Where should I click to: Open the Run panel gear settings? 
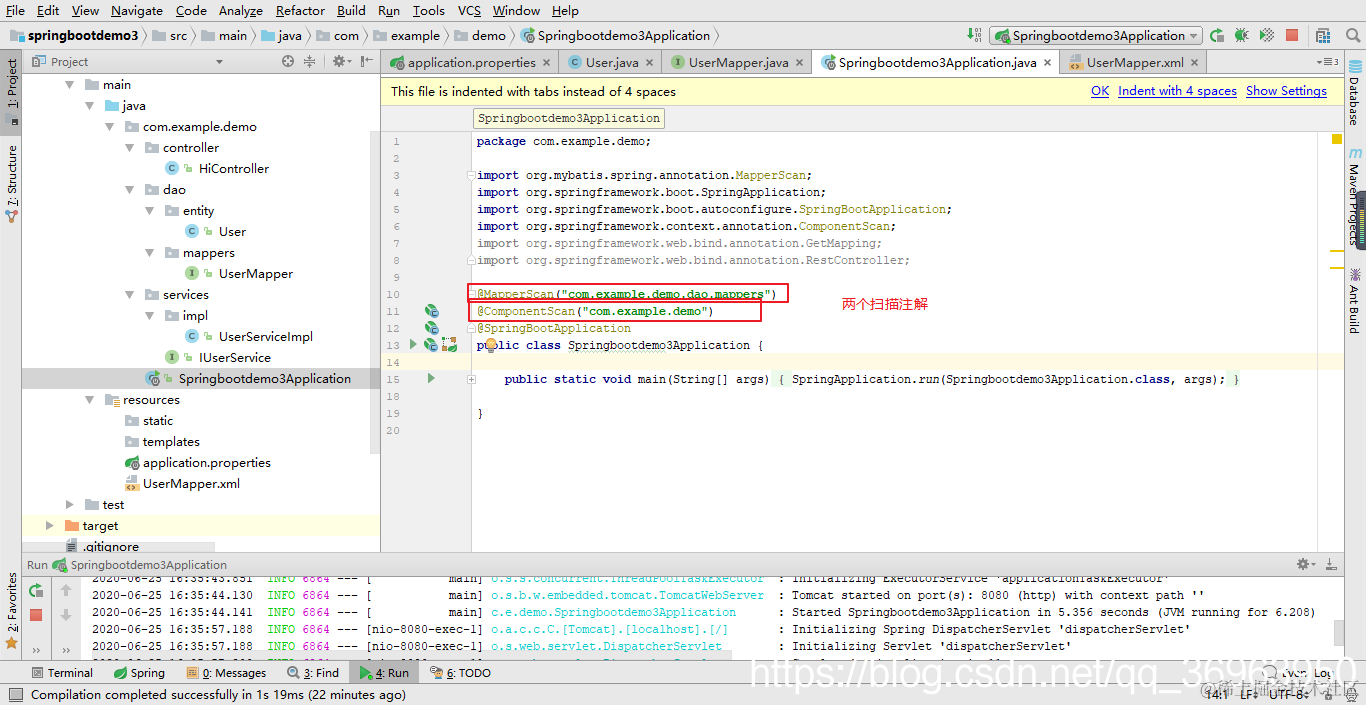(1306, 565)
